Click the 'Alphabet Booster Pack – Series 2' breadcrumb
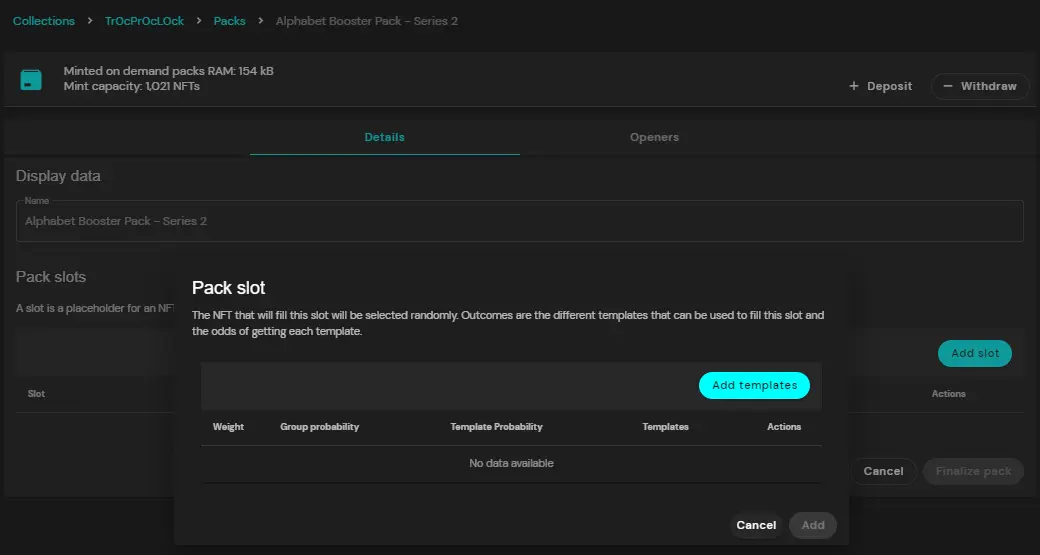This screenshot has height=555, width=1040. 367,21
